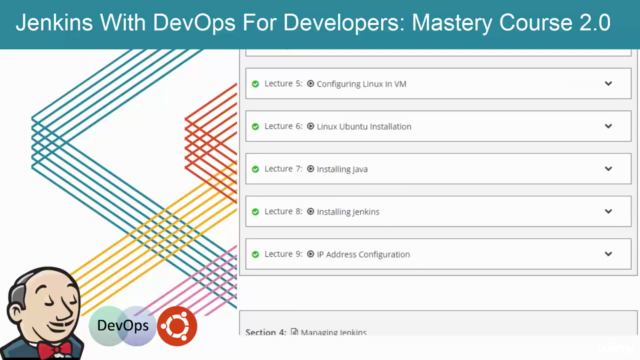Click the 'Managing Jenkins' section title

tap(333, 332)
